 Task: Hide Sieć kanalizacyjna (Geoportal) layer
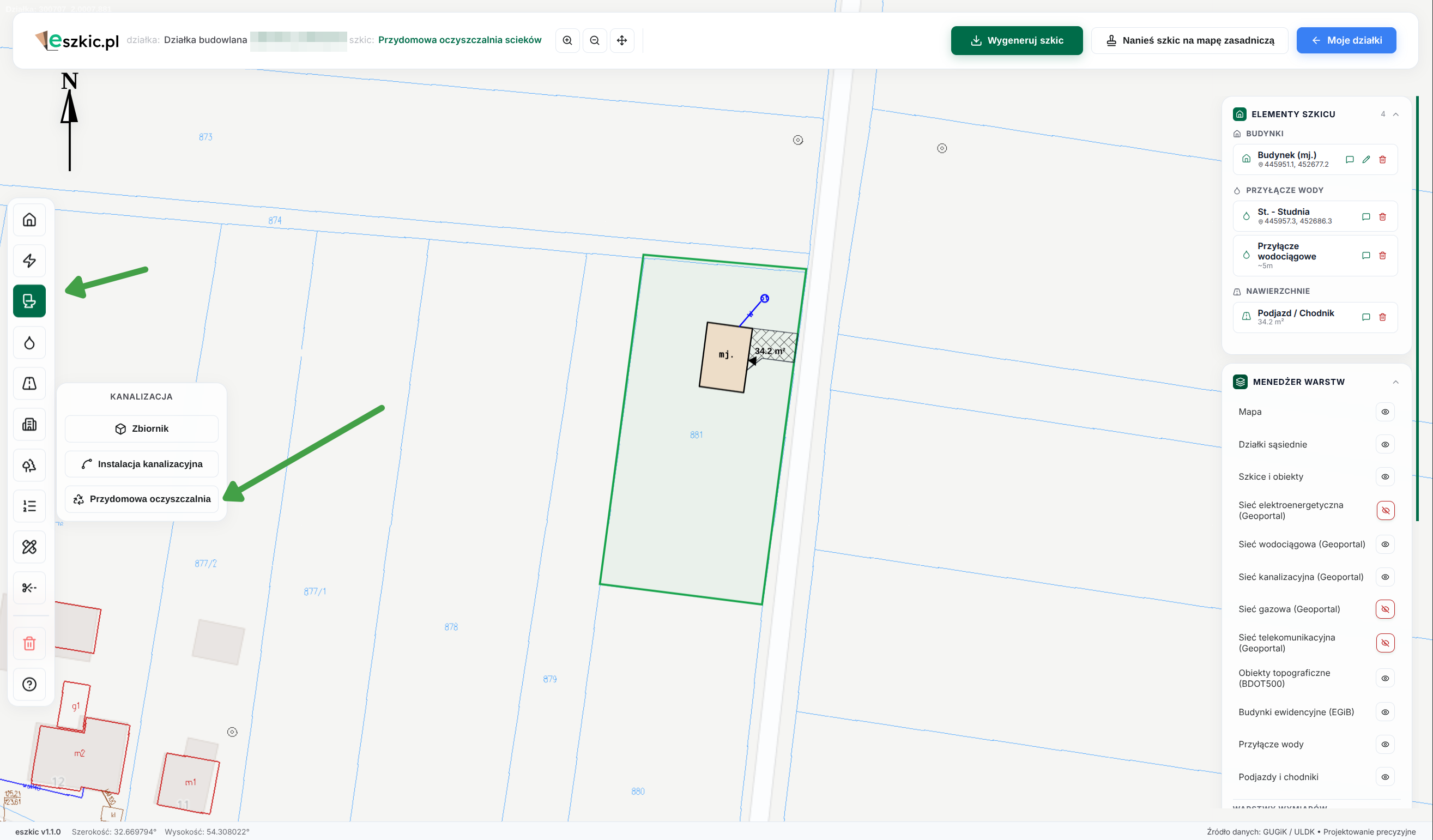click(1385, 577)
